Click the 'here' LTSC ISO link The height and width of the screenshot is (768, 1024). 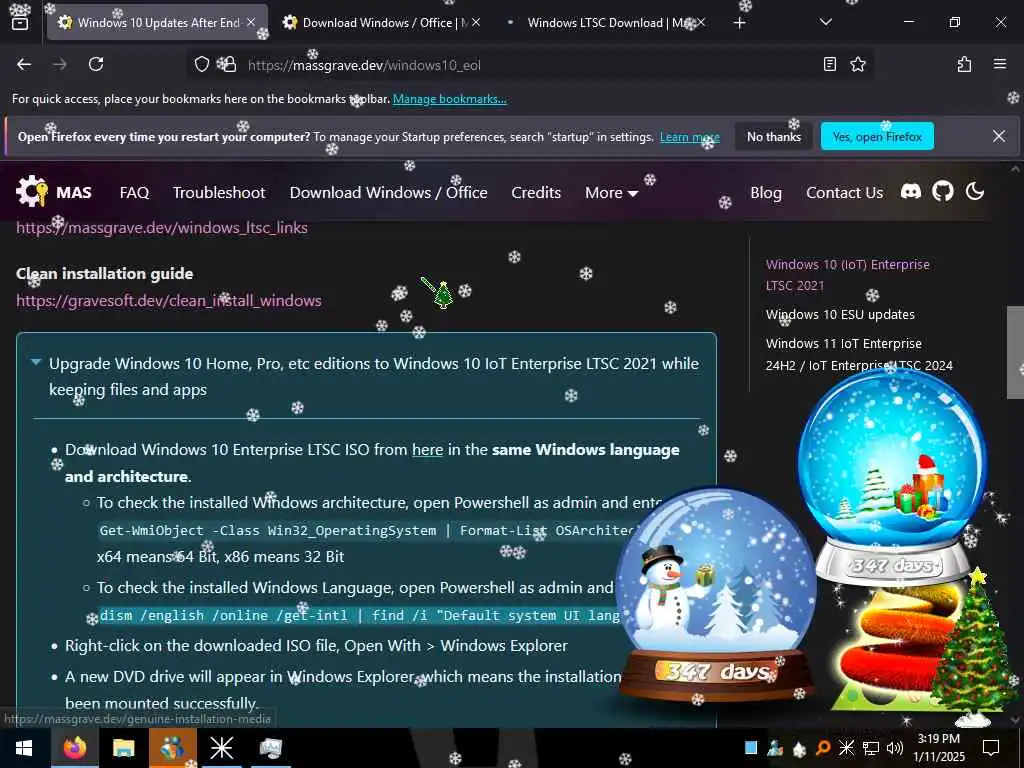tap(427, 449)
